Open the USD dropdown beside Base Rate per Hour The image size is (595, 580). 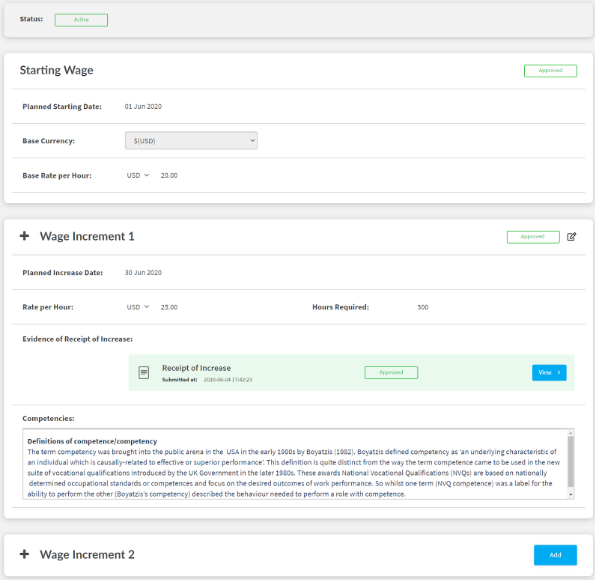[x=138, y=175]
